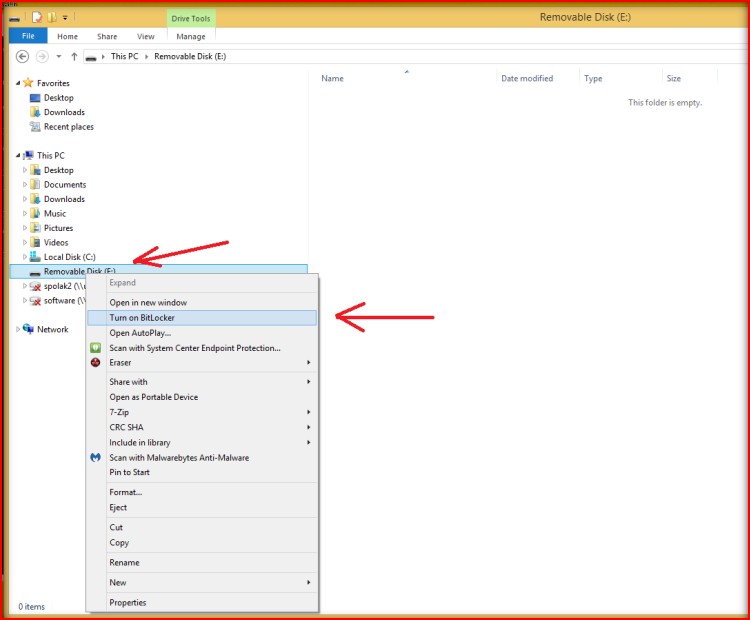This screenshot has width=750, height=620.
Task: Select the Music folder
Action: coord(55,213)
